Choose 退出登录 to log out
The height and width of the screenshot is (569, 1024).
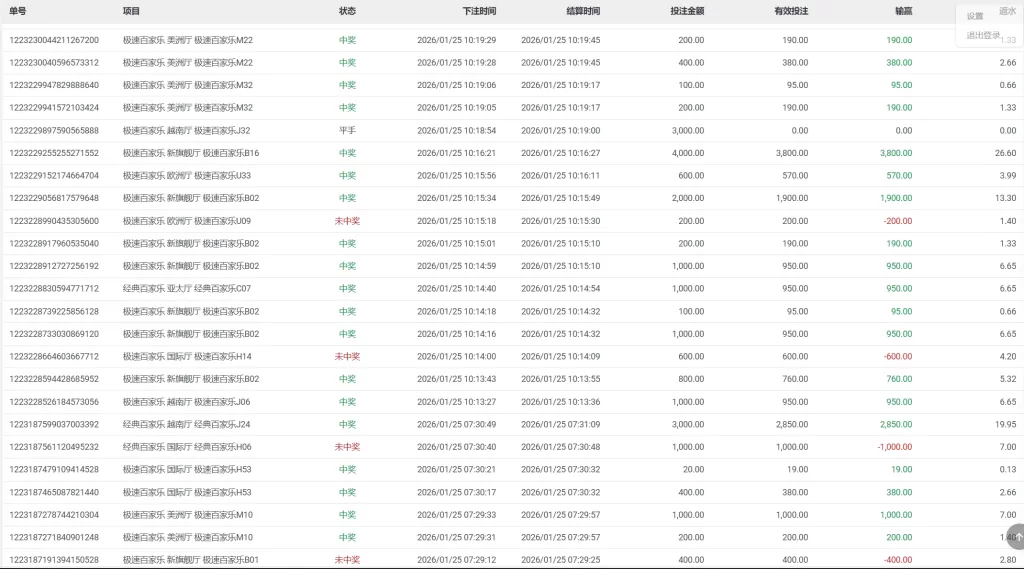click(x=983, y=36)
